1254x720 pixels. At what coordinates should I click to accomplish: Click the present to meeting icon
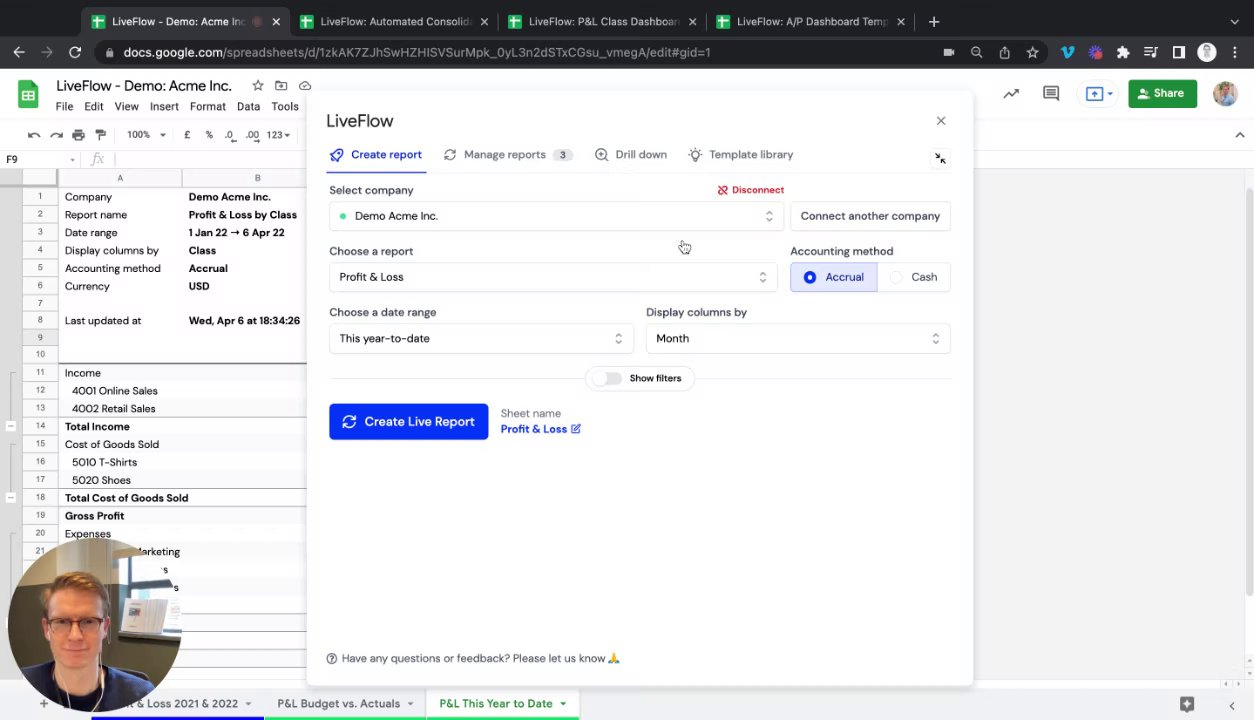1100,93
